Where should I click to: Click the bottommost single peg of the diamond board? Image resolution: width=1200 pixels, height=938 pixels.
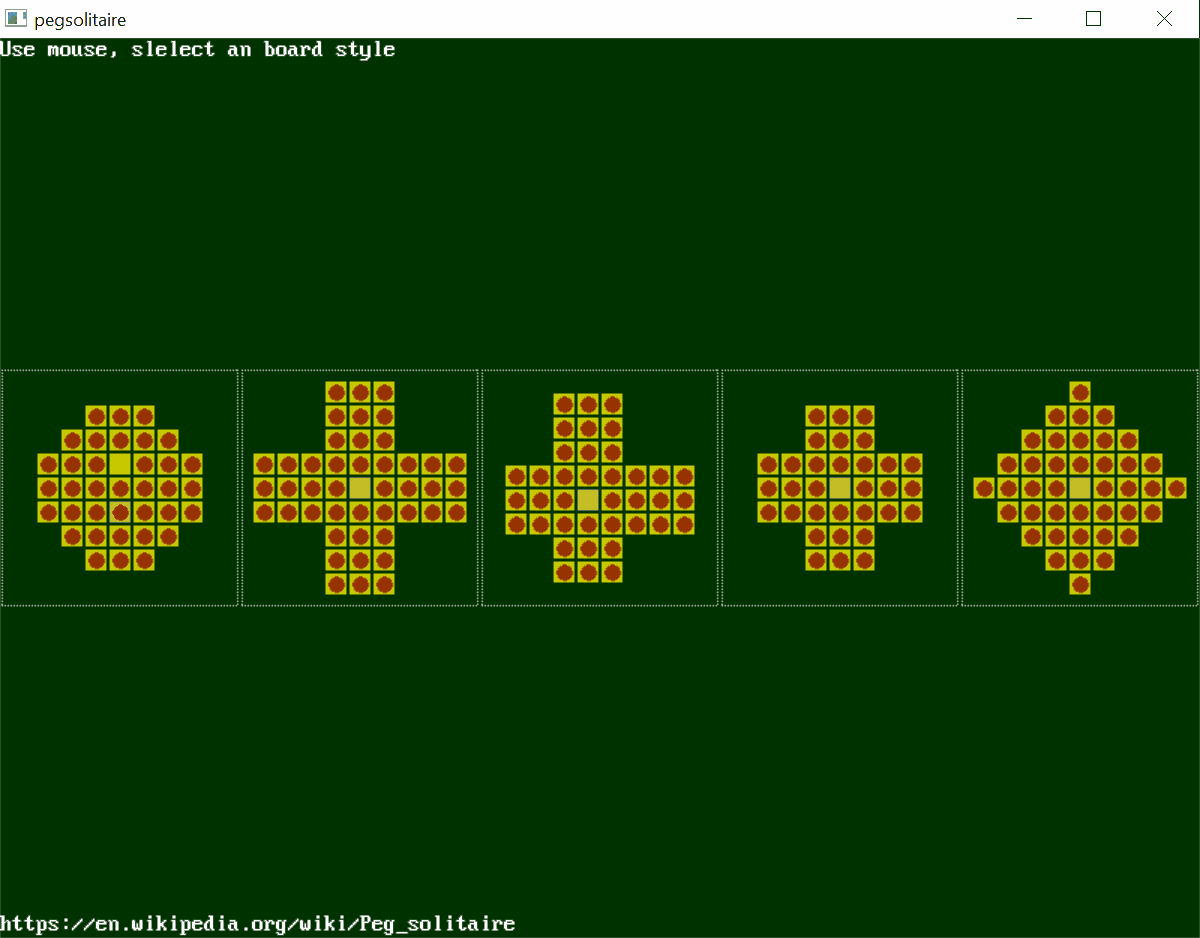point(1080,584)
